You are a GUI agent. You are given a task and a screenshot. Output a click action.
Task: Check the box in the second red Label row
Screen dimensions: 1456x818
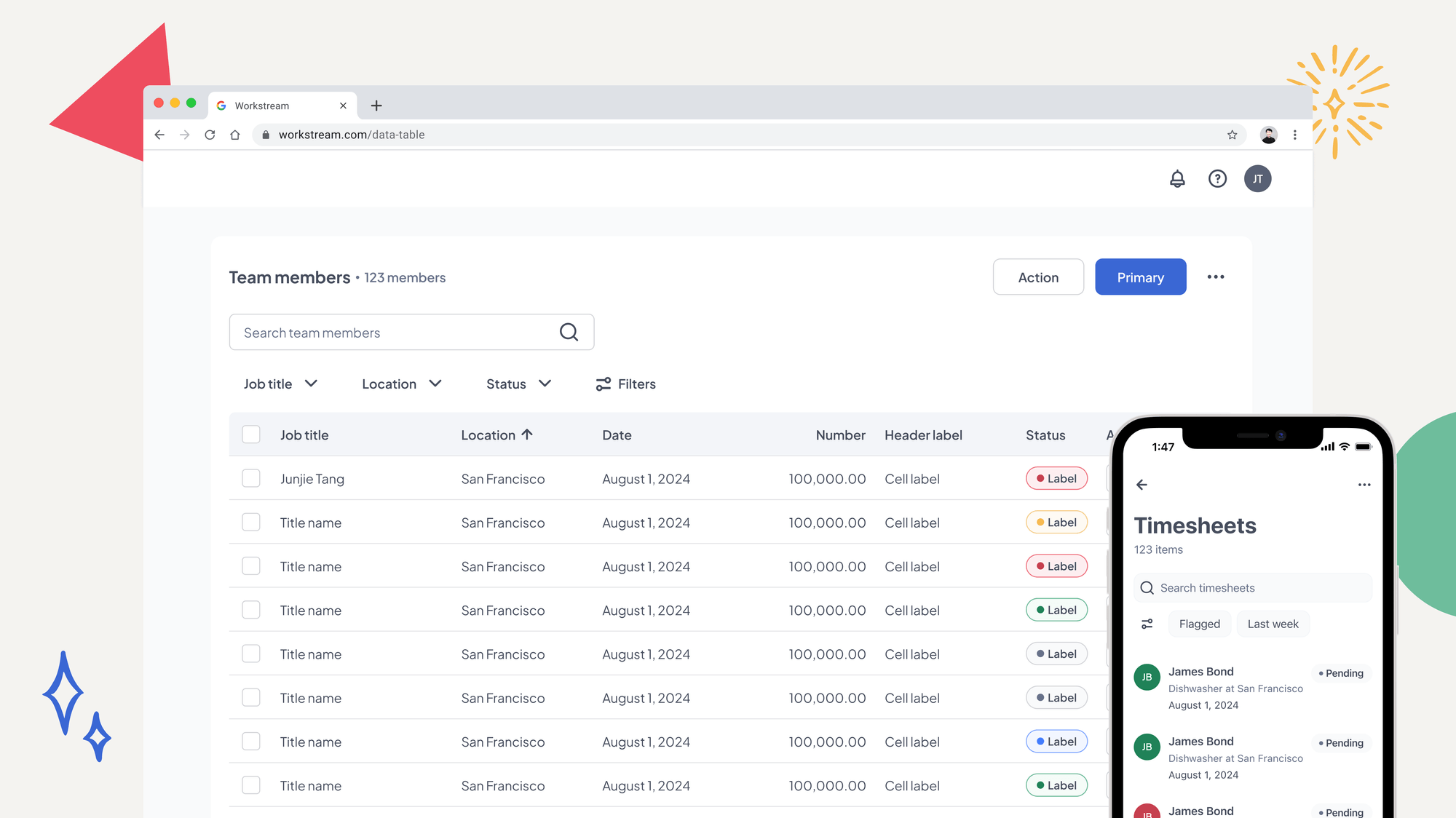tap(251, 566)
